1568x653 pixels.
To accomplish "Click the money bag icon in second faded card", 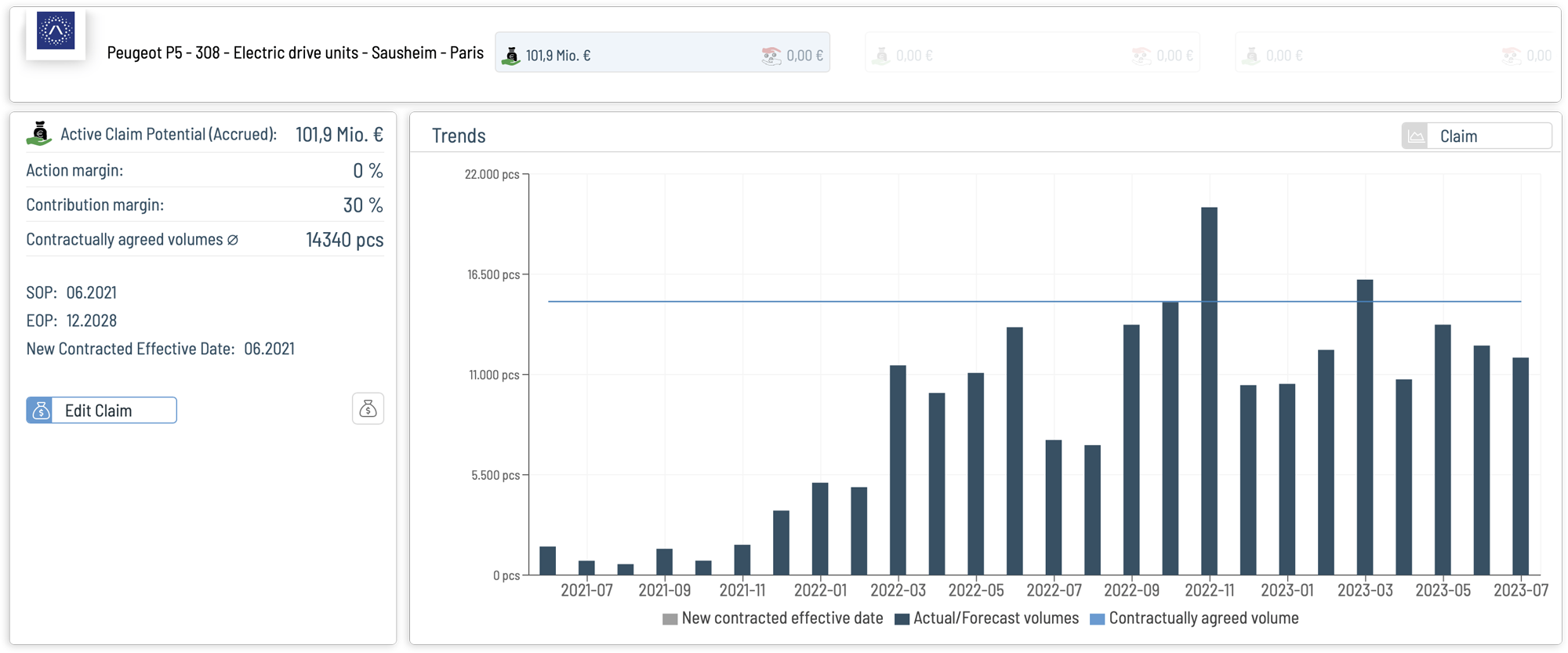I will [x=881, y=55].
